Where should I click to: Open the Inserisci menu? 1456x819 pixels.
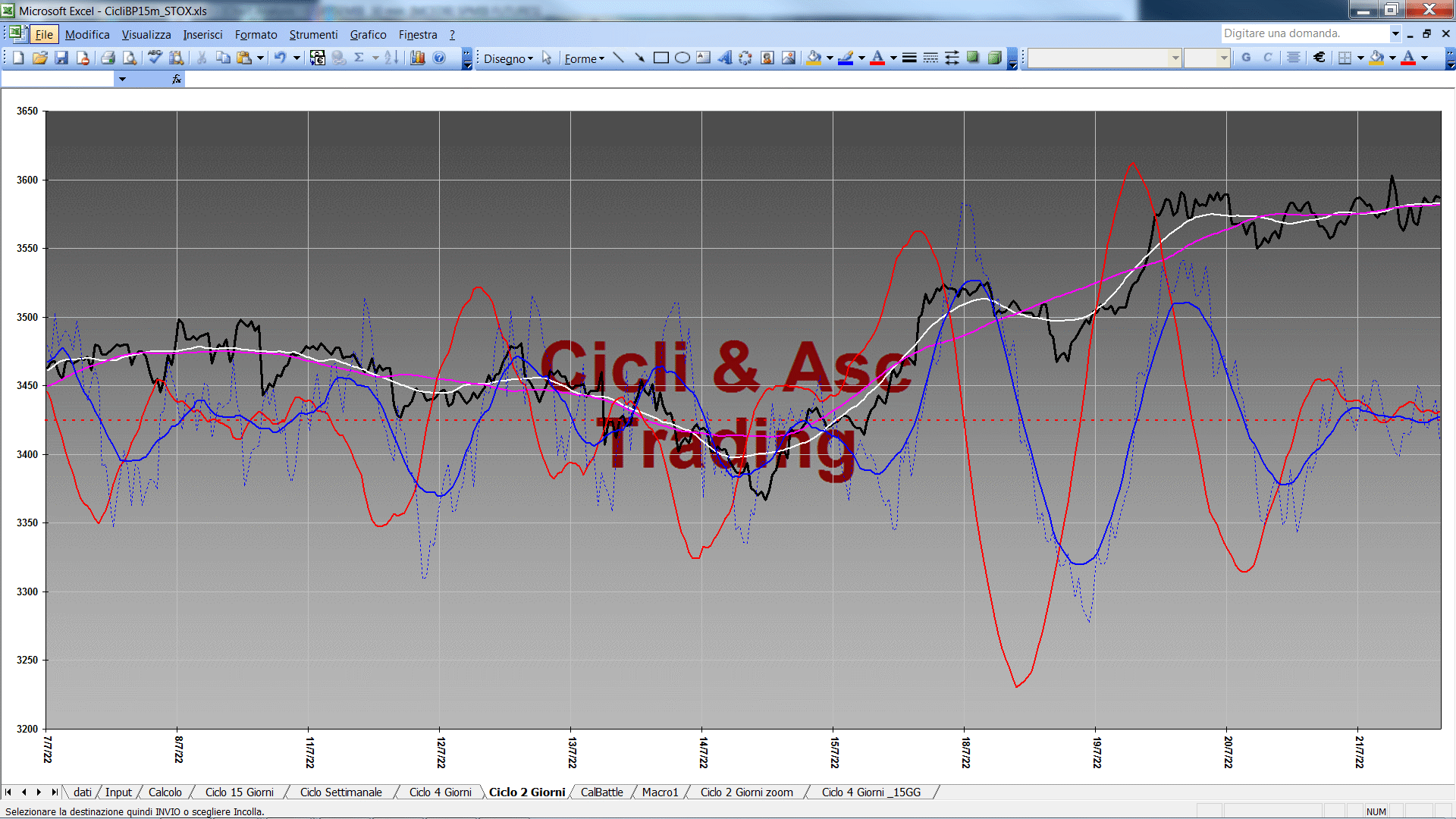[x=202, y=35]
